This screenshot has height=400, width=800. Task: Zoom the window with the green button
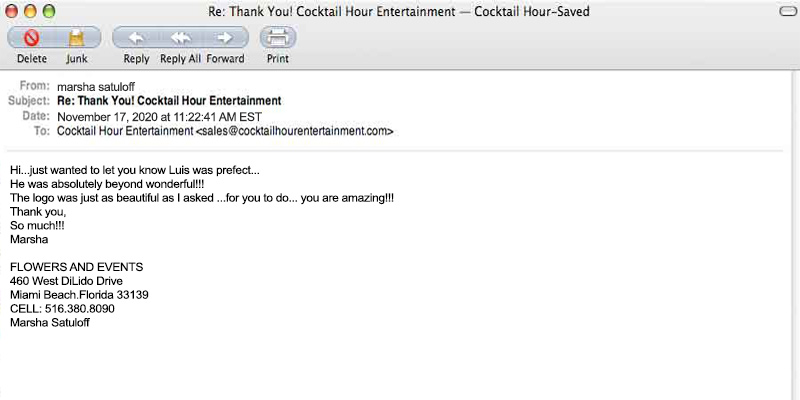[50, 11]
